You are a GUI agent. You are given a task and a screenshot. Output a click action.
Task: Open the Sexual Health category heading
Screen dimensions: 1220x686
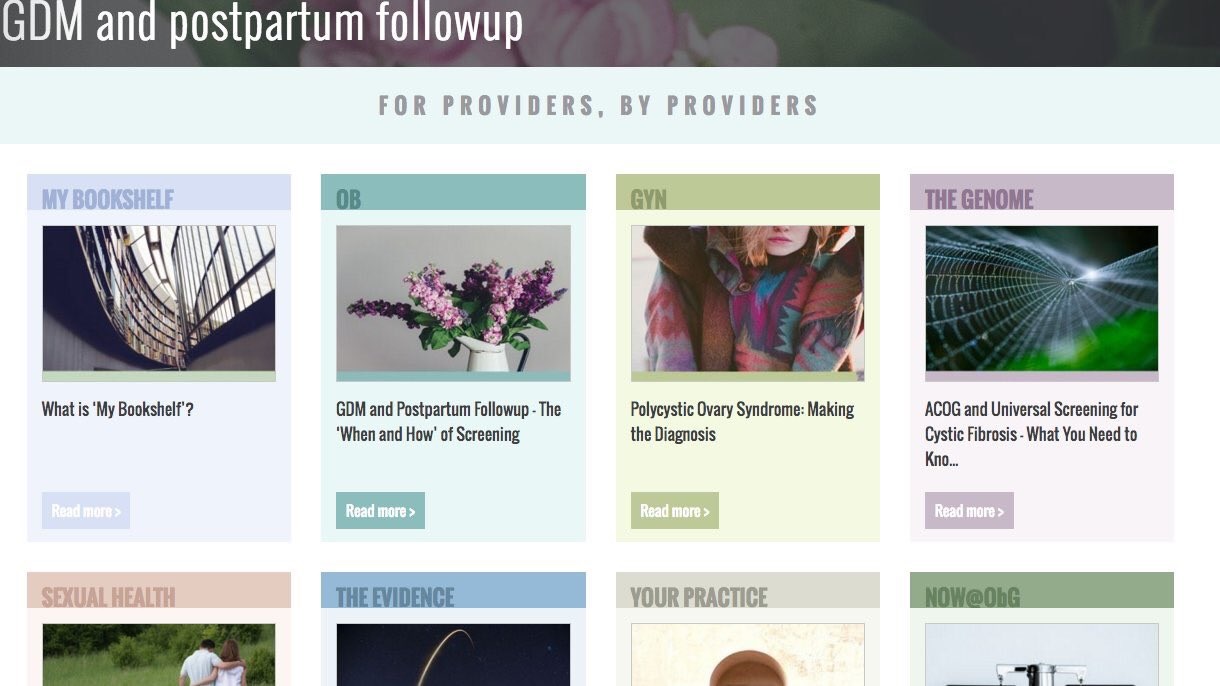(108, 597)
